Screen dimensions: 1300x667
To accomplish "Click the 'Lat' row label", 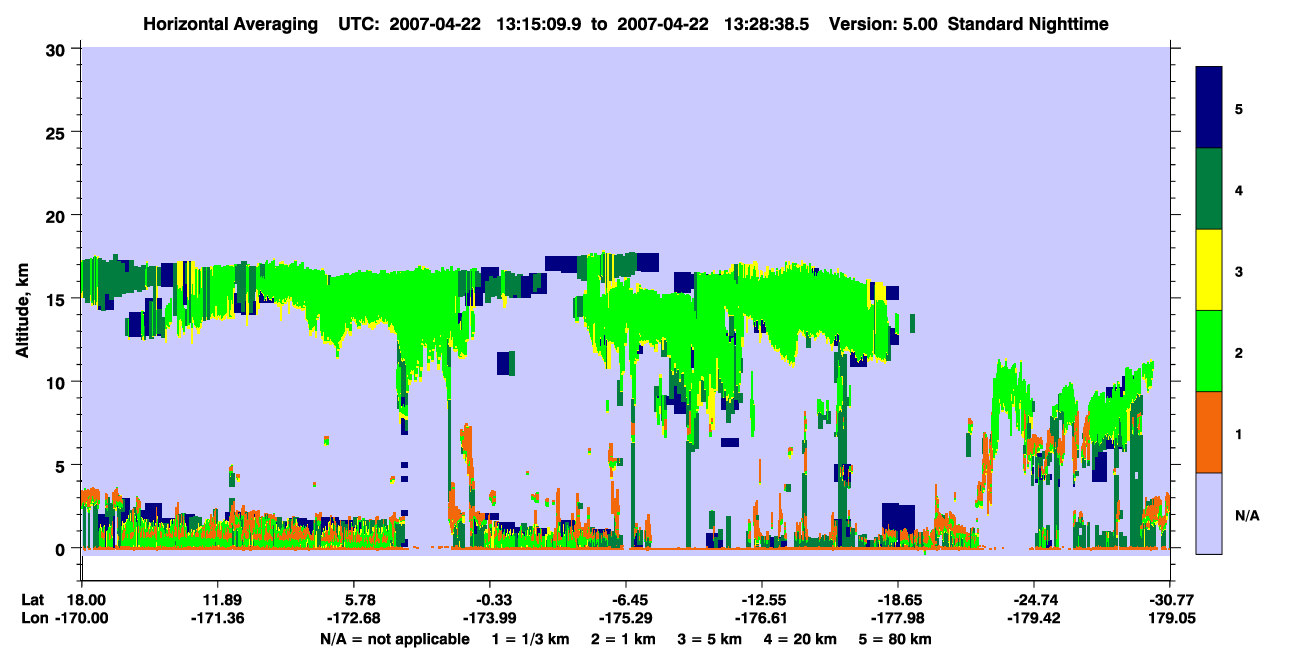I will coord(33,600).
